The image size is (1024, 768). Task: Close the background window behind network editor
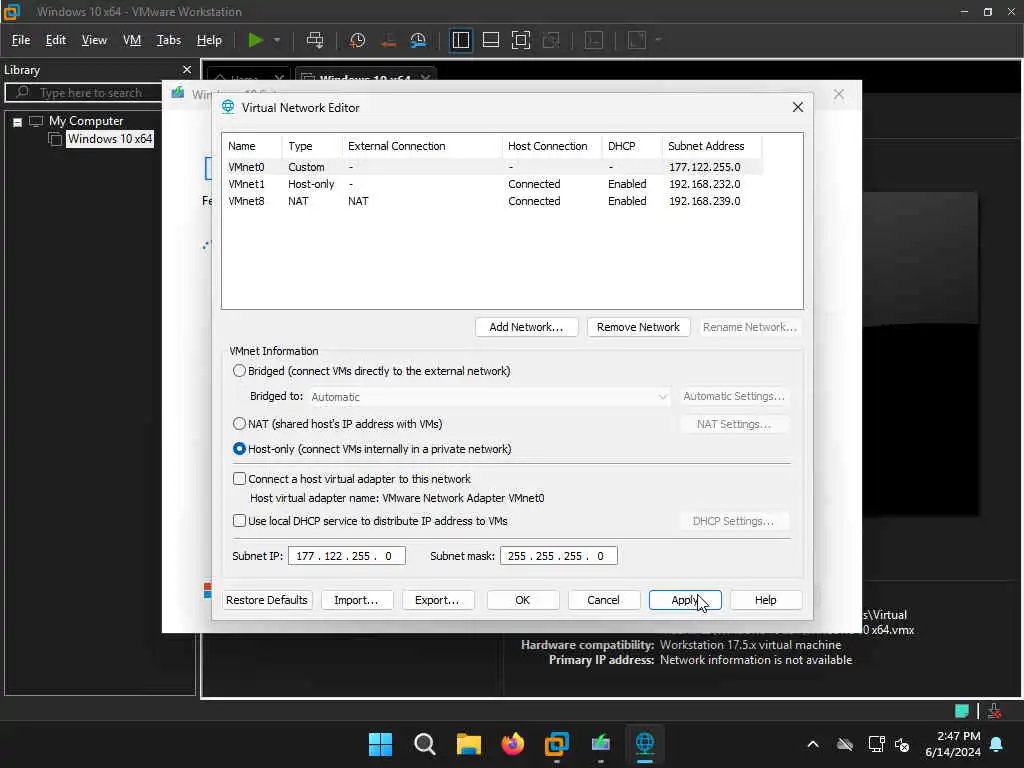[x=839, y=95]
